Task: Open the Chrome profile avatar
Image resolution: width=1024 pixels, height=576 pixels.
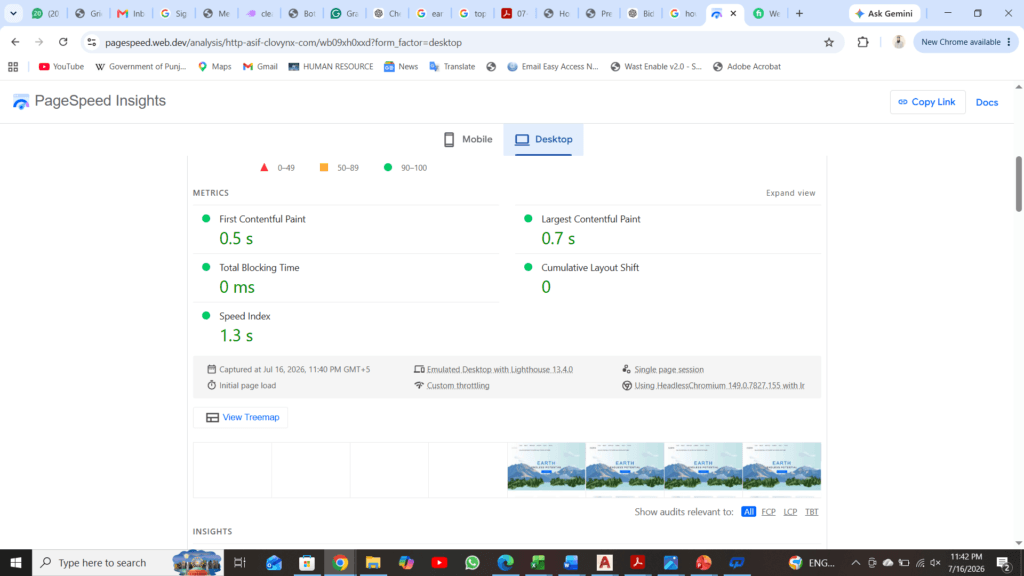Action: click(899, 42)
